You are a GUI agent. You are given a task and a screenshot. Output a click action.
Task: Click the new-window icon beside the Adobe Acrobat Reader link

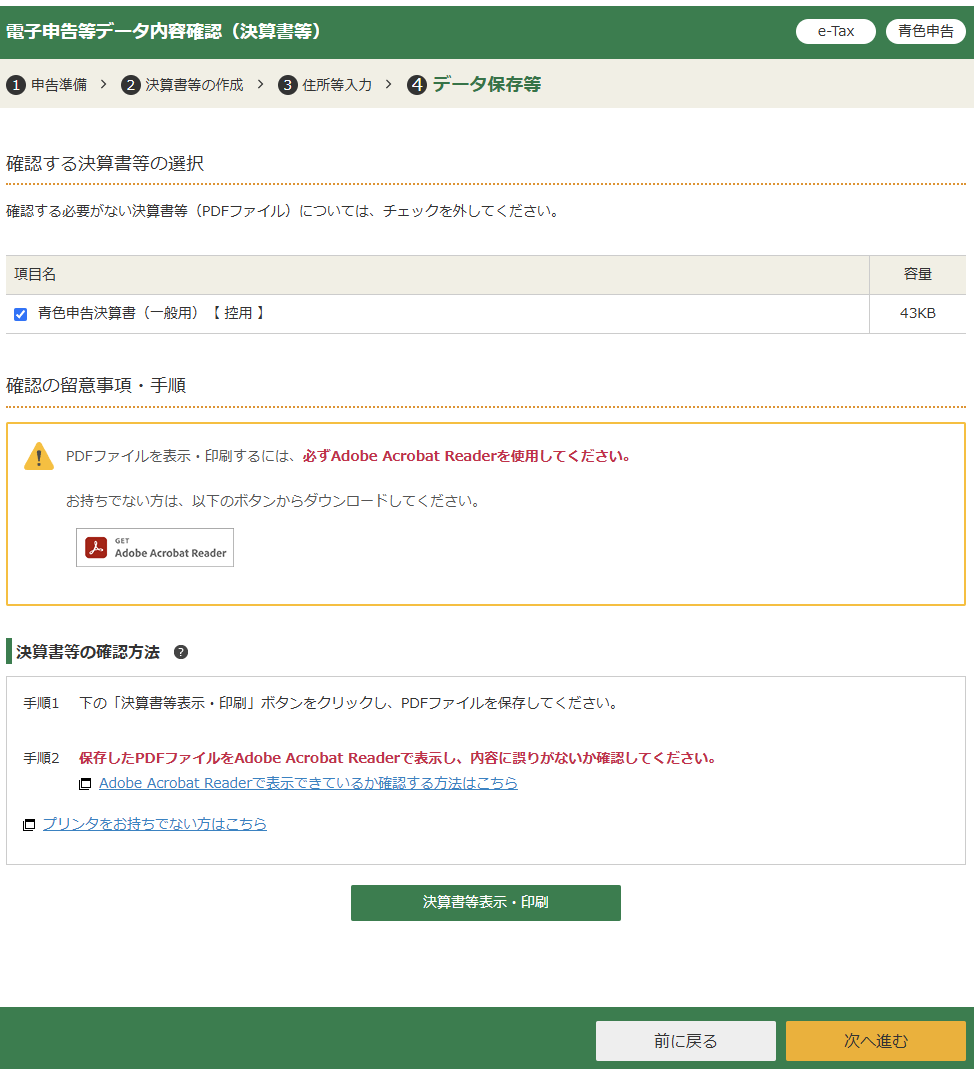coord(85,784)
